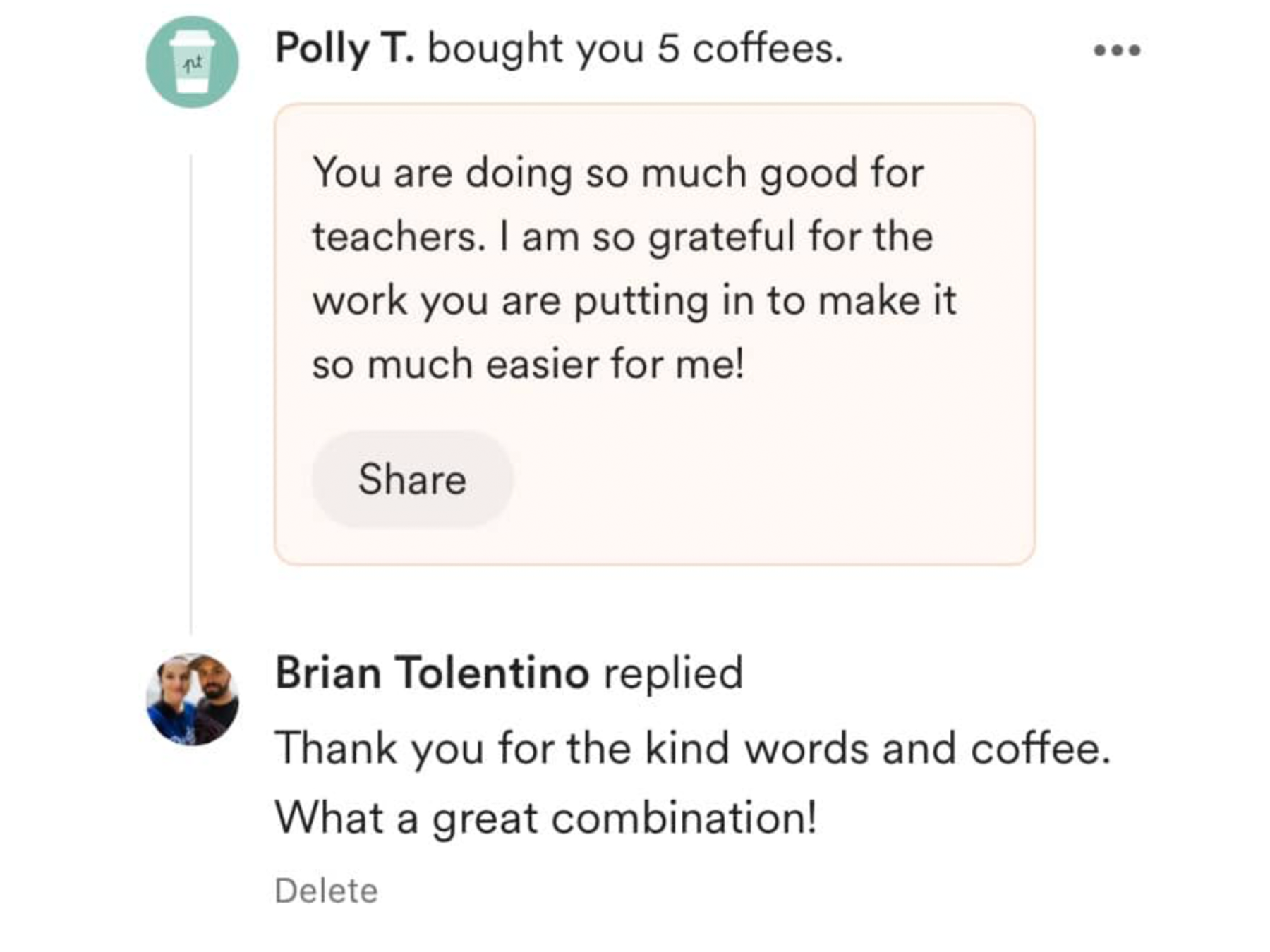Click the number 5 in the header
The image size is (1270, 952).
click(x=668, y=49)
